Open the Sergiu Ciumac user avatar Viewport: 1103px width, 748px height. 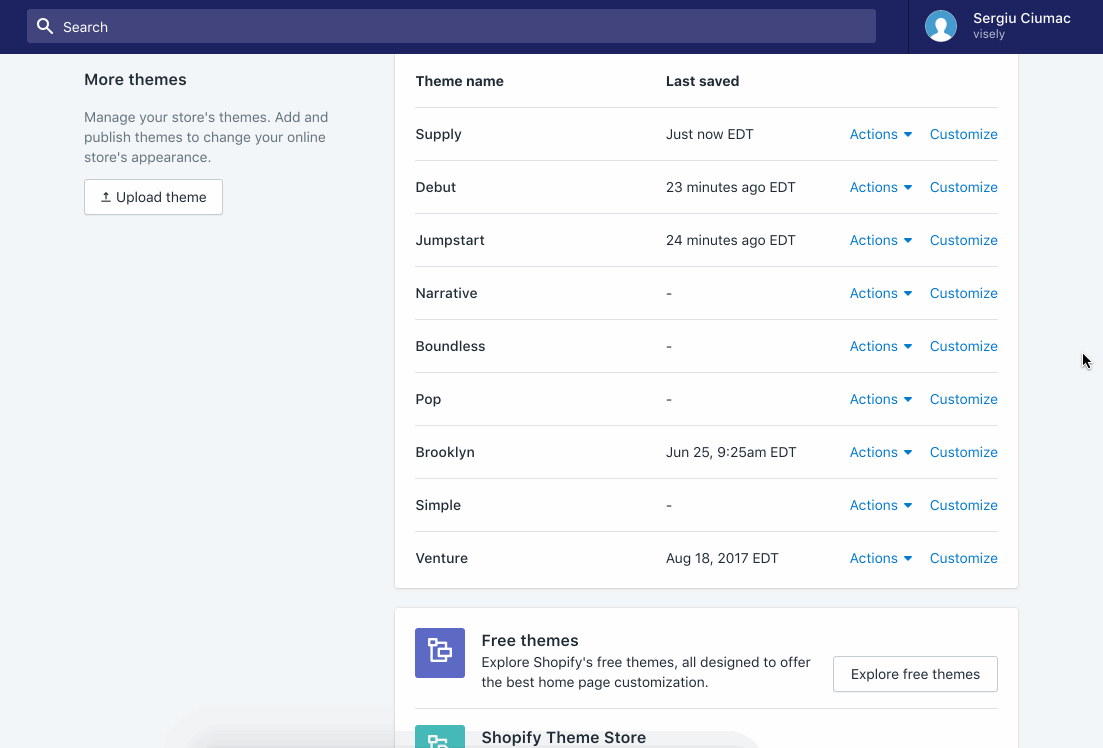pyautogui.click(x=940, y=26)
